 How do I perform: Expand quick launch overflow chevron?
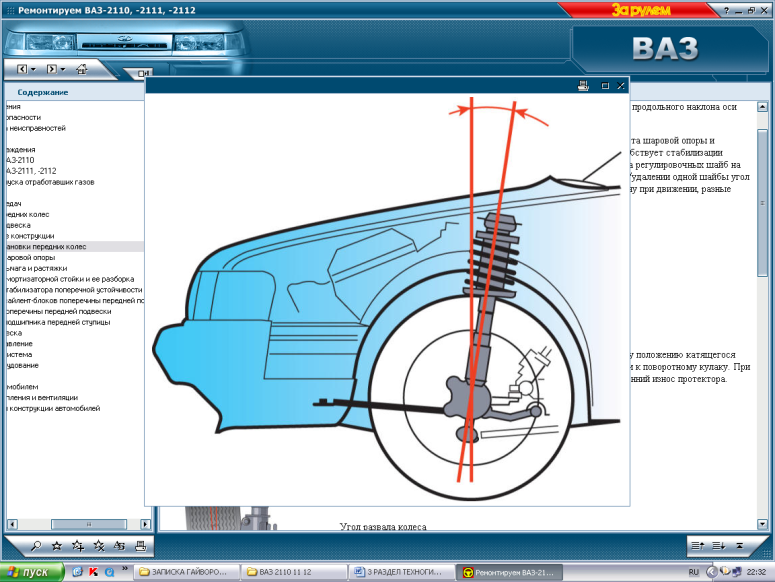pos(125,569)
